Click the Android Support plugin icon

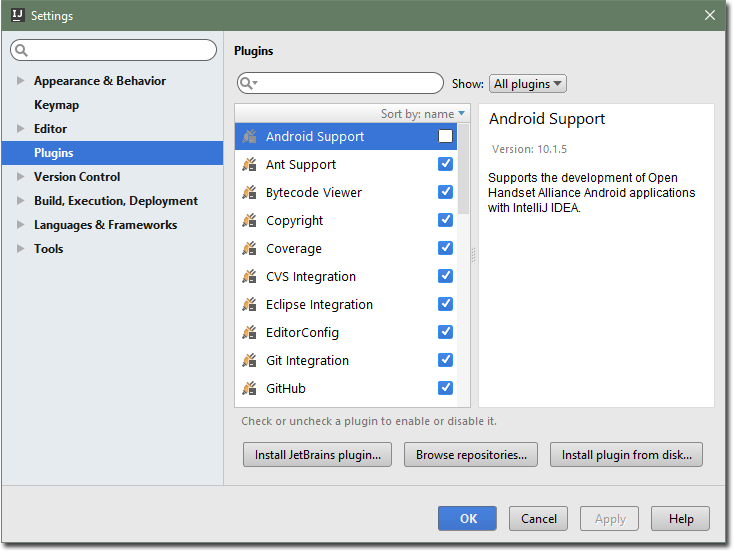tap(250, 136)
